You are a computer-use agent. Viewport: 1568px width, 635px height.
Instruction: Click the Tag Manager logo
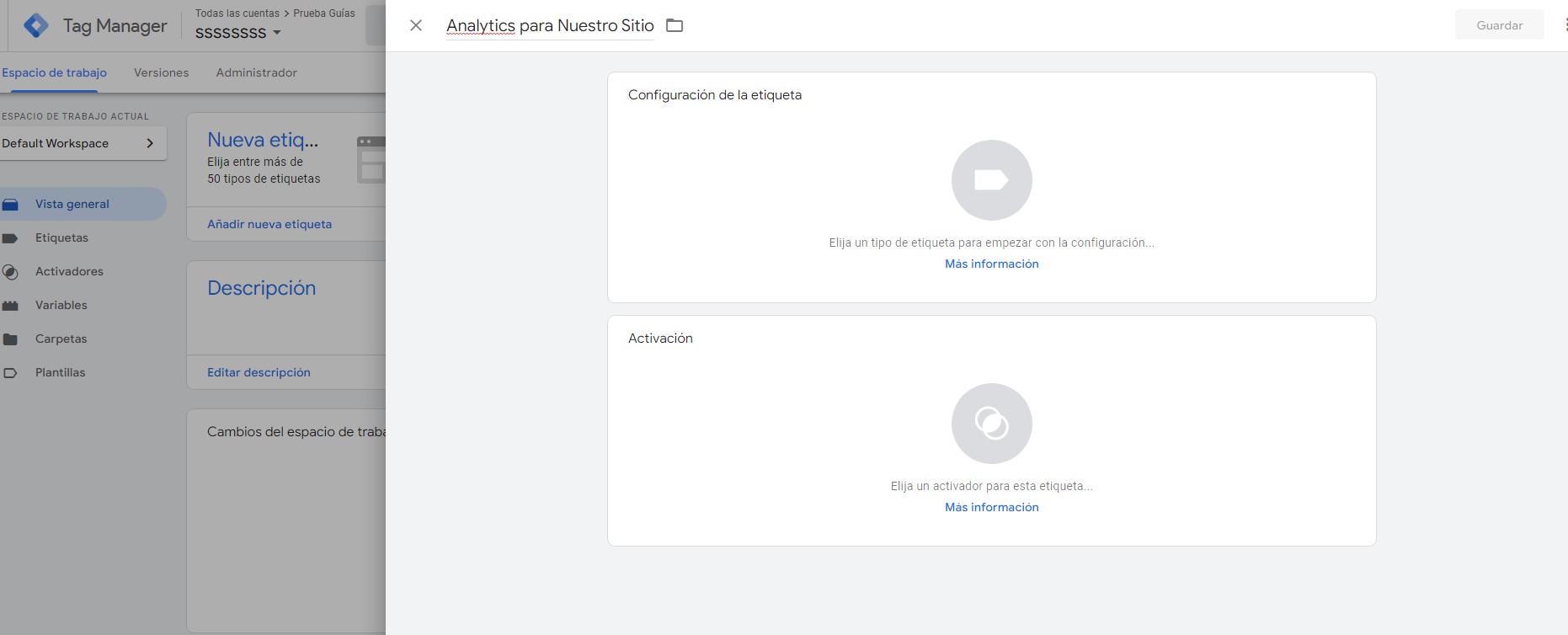[36, 26]
